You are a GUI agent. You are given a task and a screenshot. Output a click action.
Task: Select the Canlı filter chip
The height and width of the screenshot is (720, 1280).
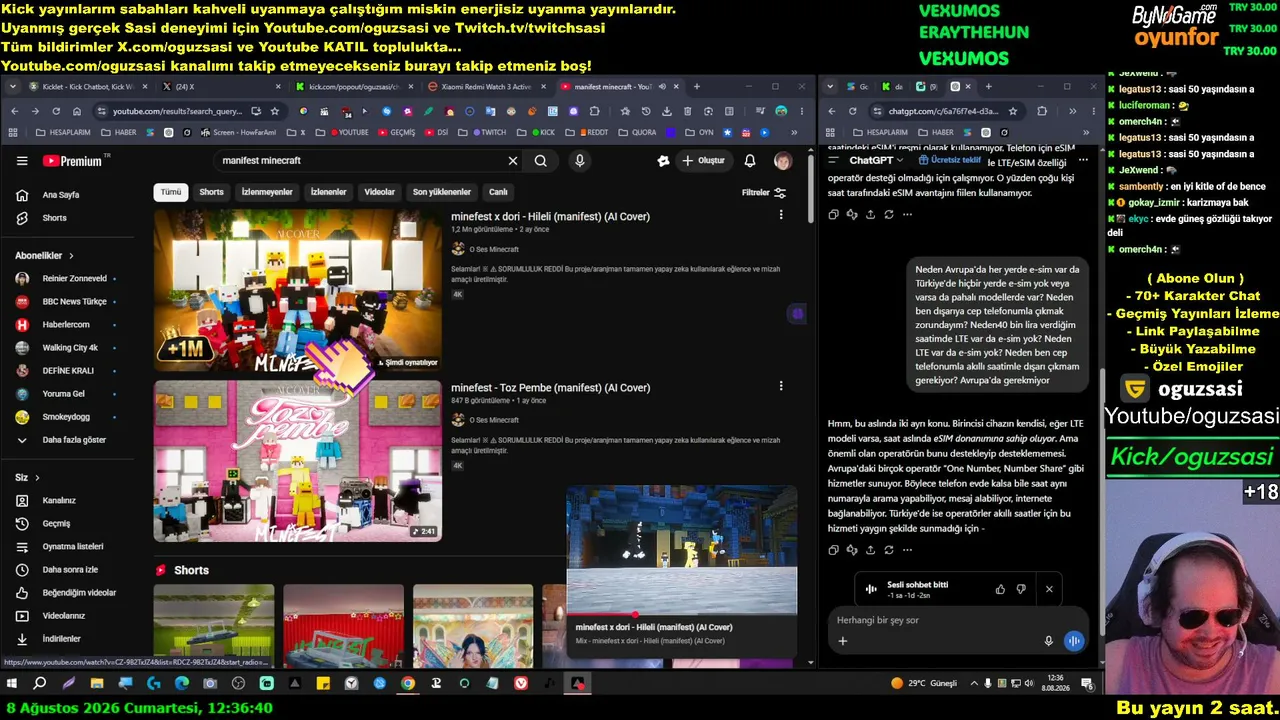click(498, 192)
